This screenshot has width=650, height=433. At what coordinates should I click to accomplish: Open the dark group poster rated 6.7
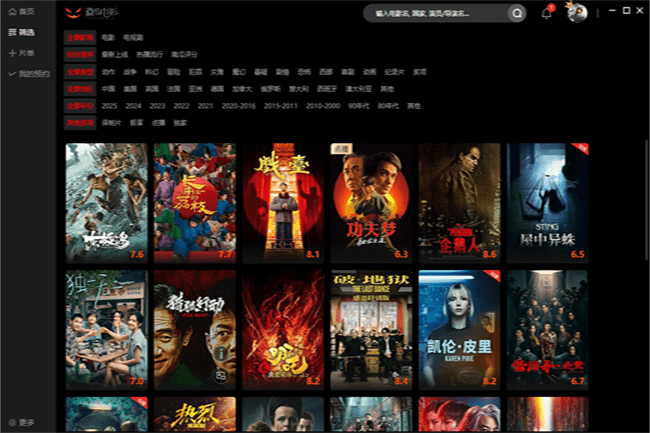(x=548, y=330)
